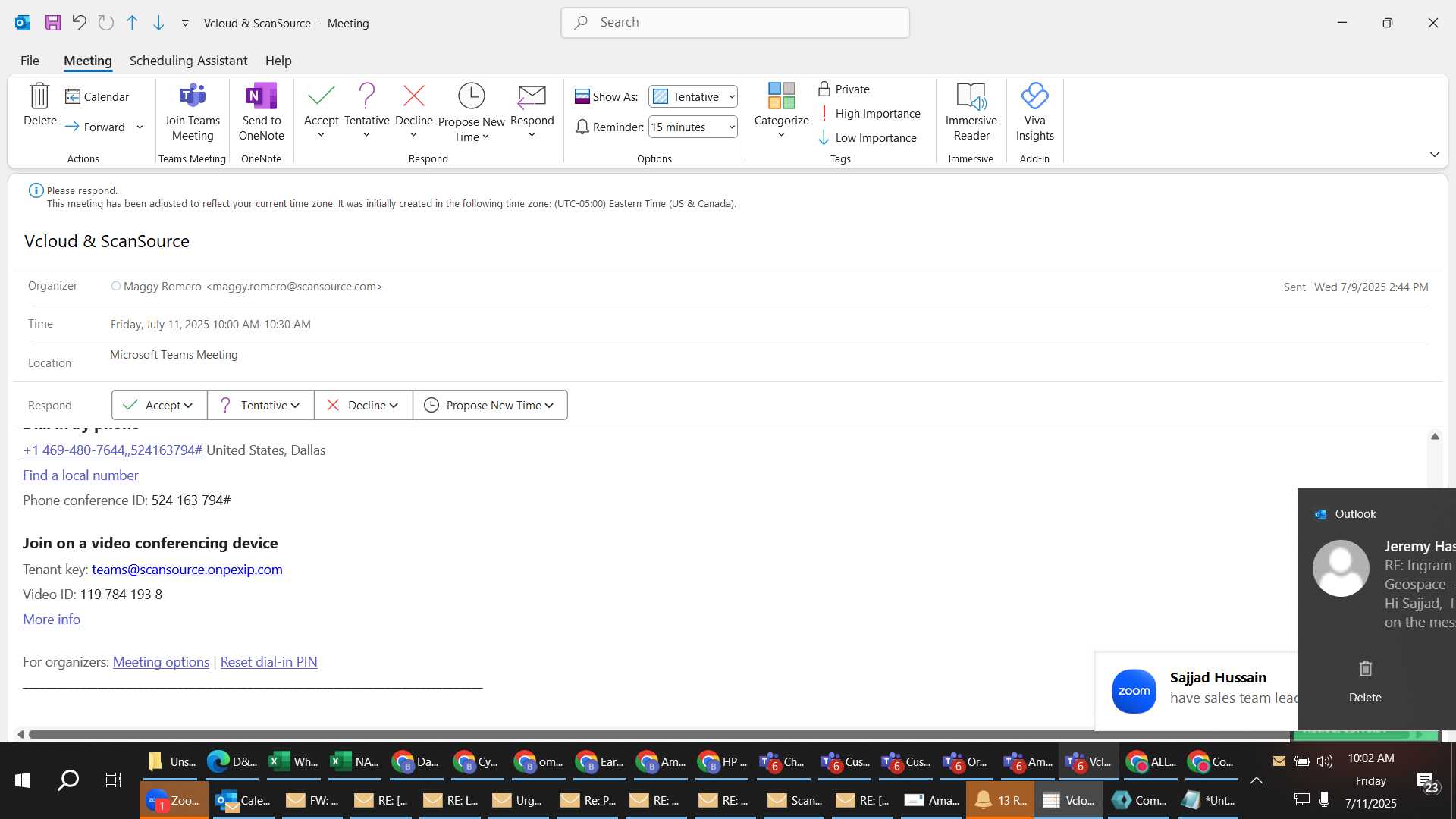Toggle Private lock tag
The height and width of the screenshot is (819, 1456).
pyautogui.click(x=844, y=89)
